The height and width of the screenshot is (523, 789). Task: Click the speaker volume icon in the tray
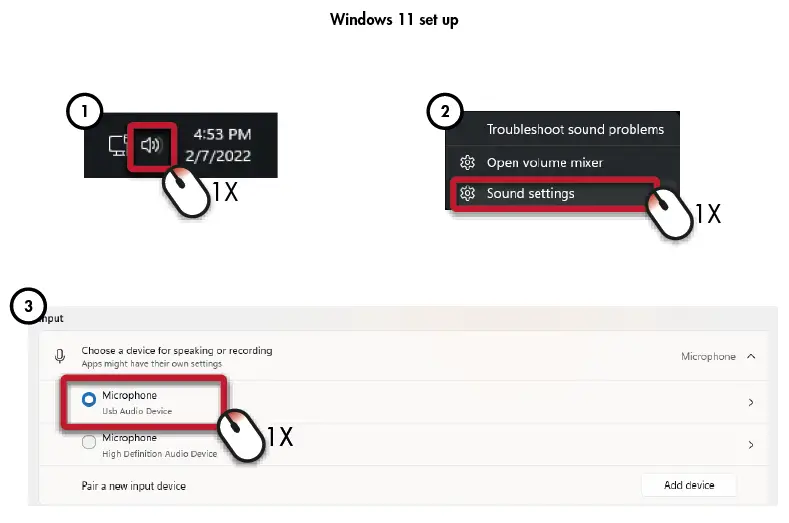click(x=151, y=145)
